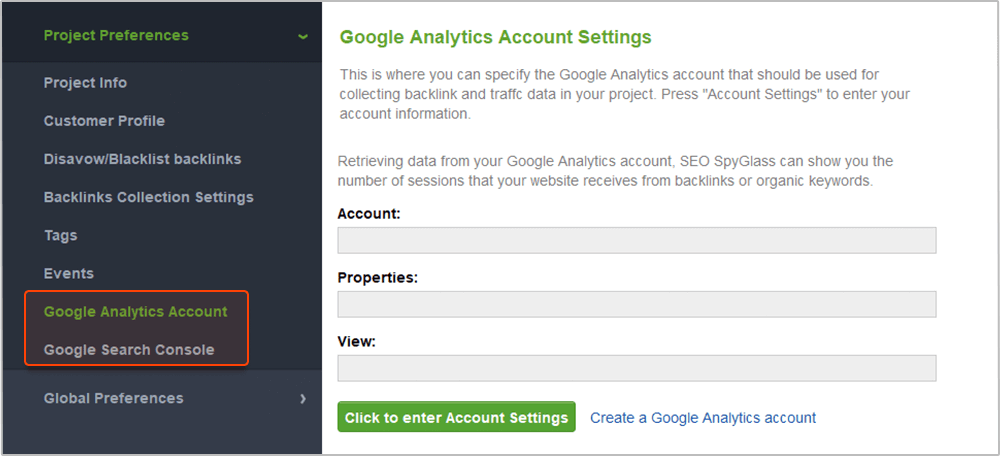Click the Properties field label

(x=378, y=278)
